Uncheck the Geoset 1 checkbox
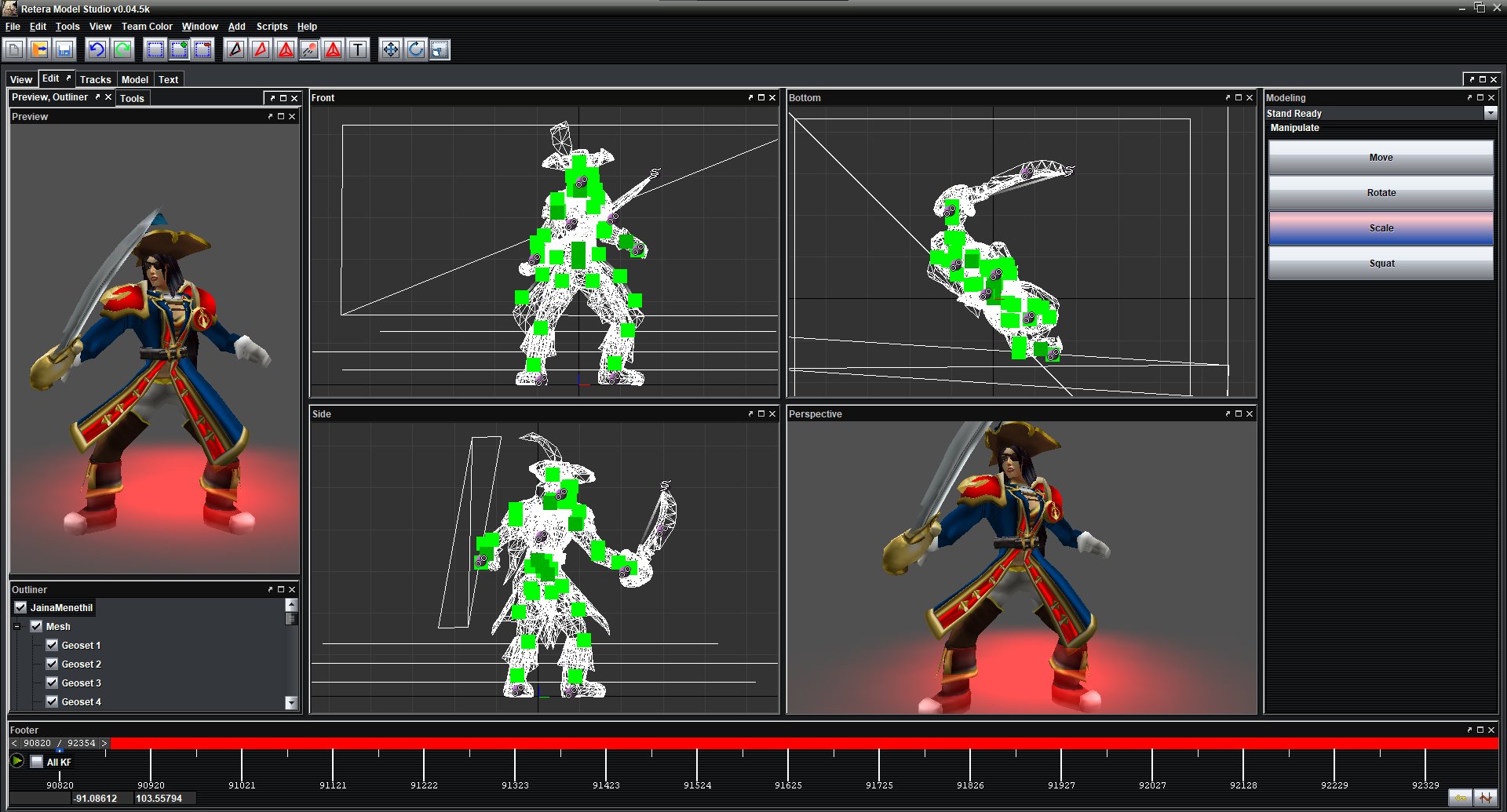The width and height of the screenshot is (1507, 812). coord(52,645)
